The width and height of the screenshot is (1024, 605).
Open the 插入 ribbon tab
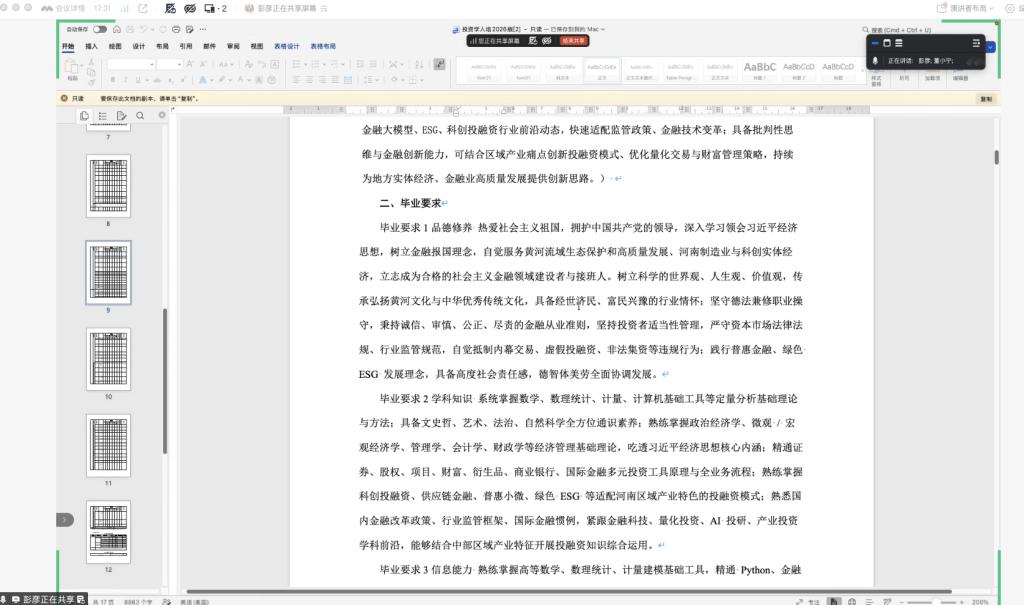(91, 46)
